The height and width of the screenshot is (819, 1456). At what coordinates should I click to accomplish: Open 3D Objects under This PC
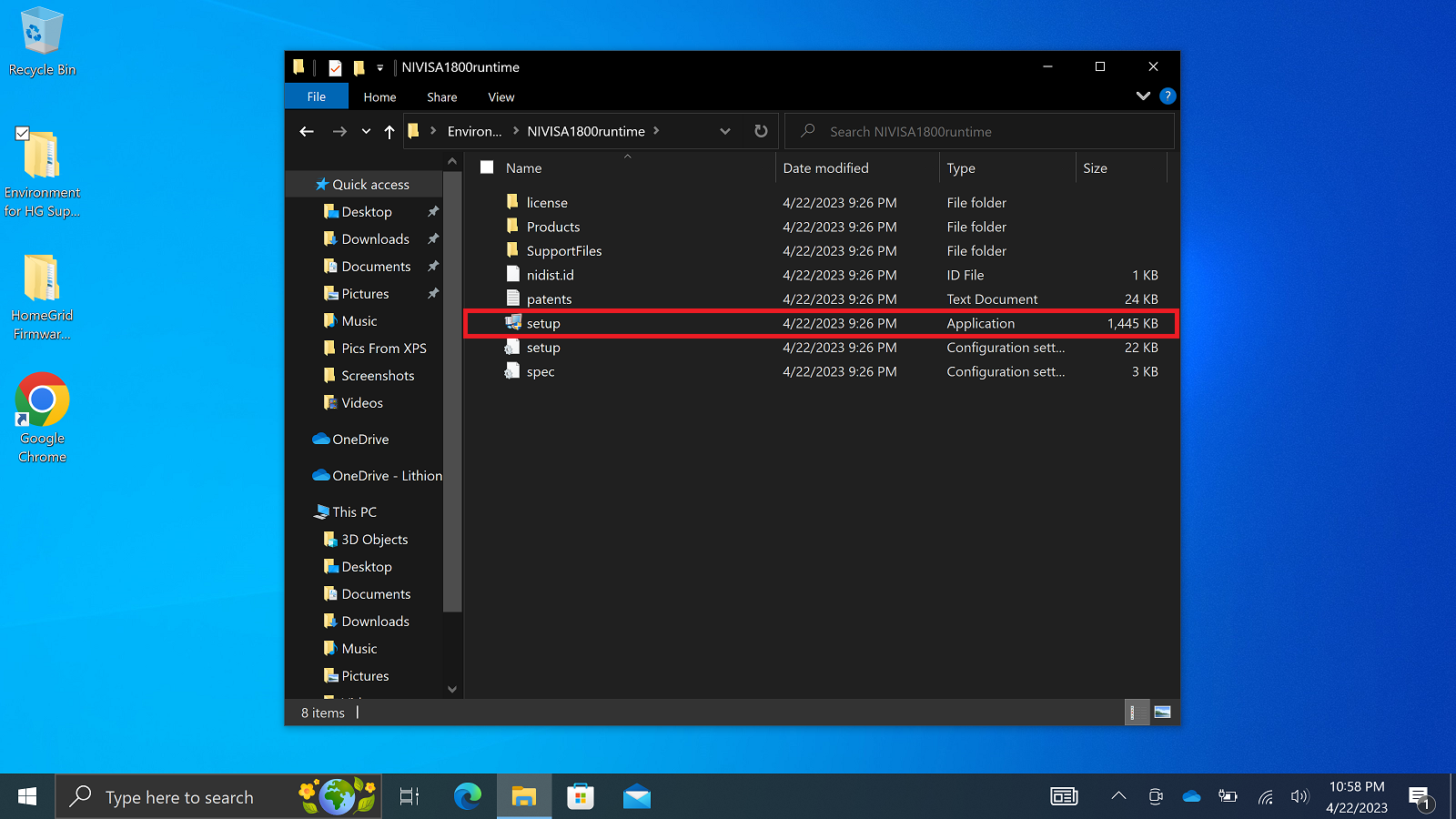[374, 540]
